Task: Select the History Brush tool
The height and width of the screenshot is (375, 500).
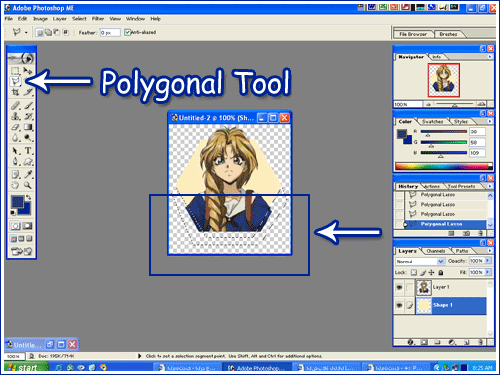Action: click(28, 116)
